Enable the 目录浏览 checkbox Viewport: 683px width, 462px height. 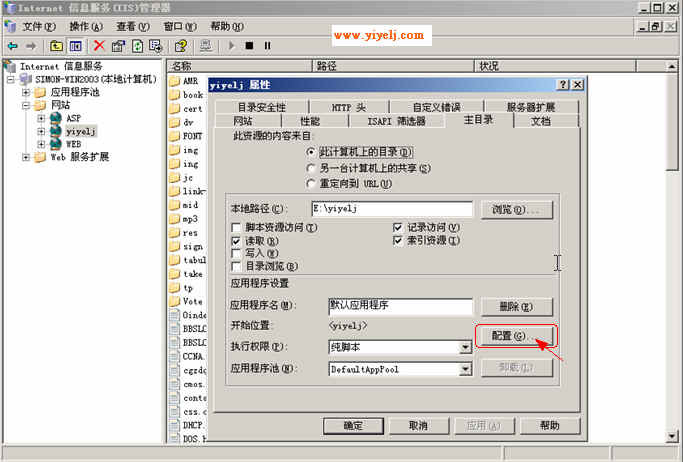236,266
